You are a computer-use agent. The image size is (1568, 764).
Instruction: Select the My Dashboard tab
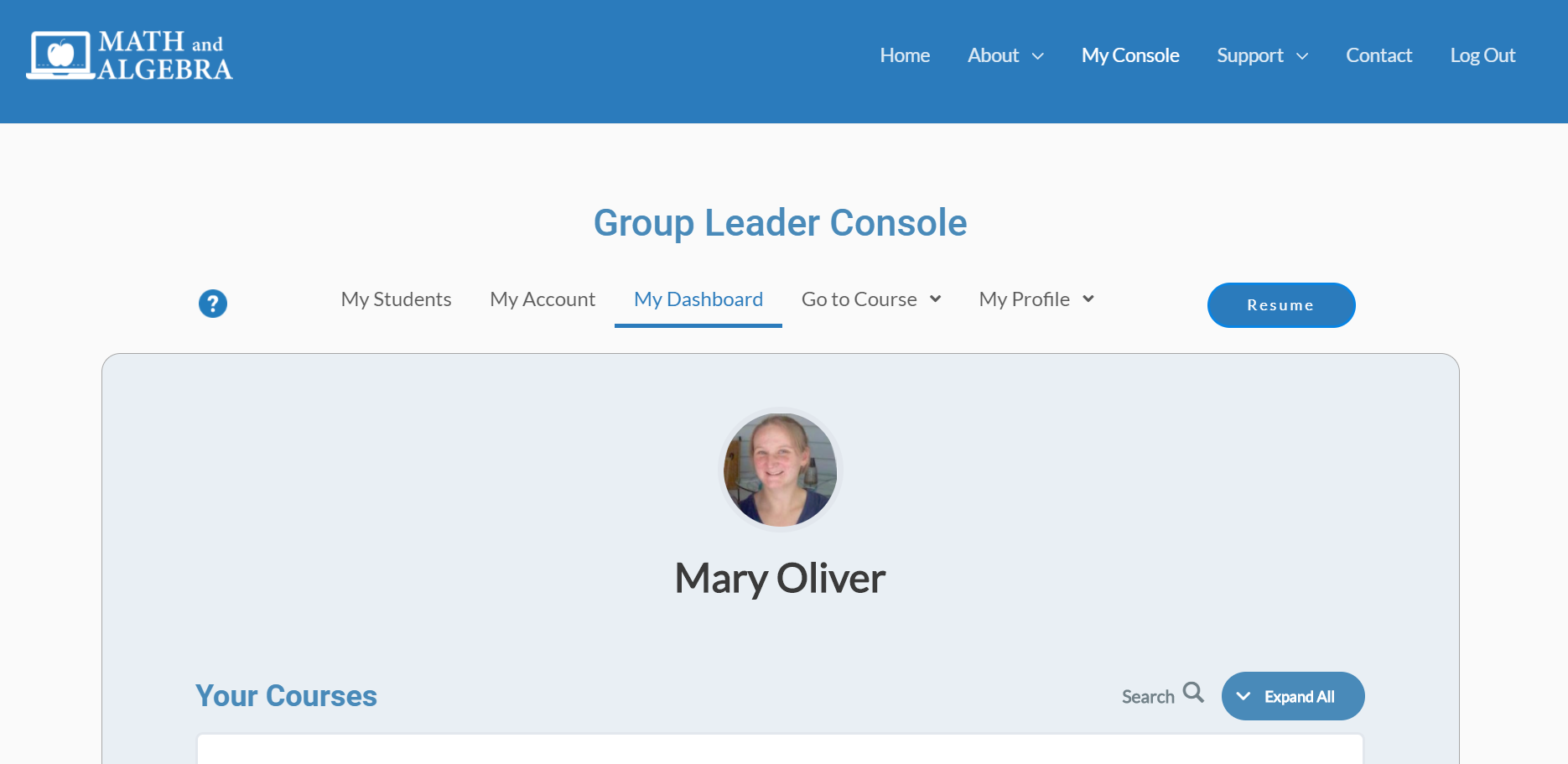coord(698,299)
